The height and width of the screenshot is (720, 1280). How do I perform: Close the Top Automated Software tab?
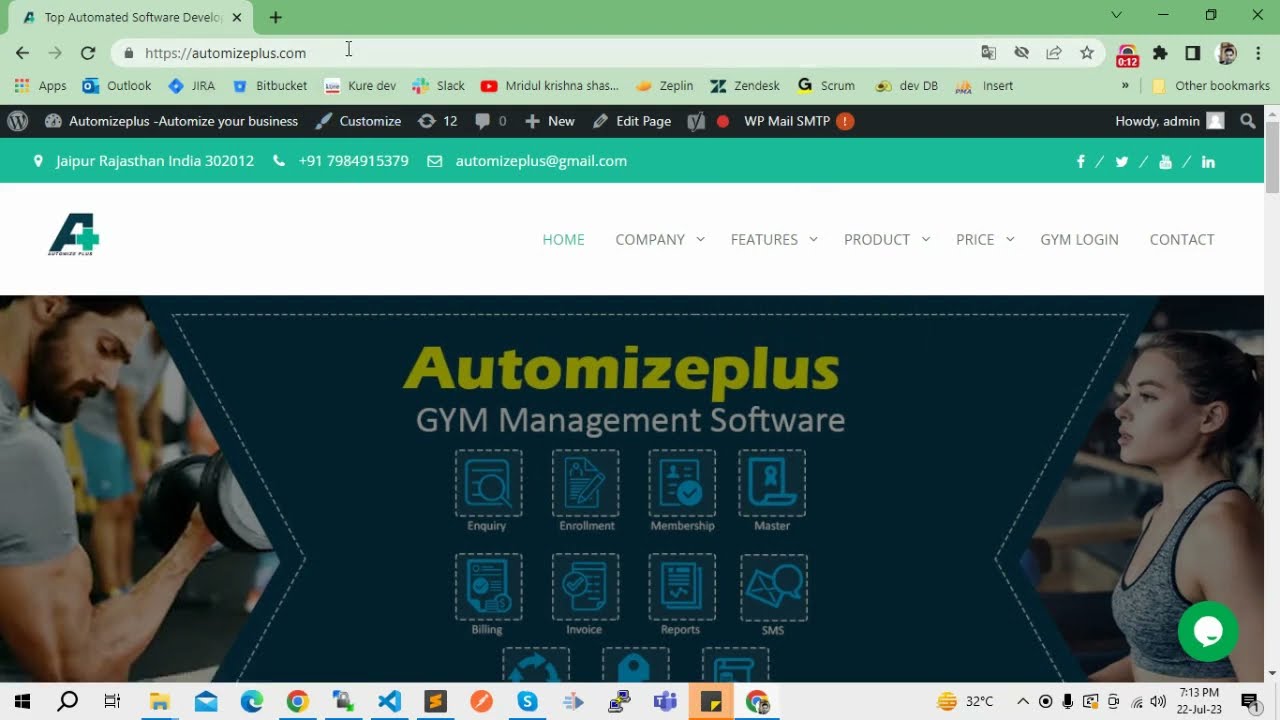click(237, 17)
